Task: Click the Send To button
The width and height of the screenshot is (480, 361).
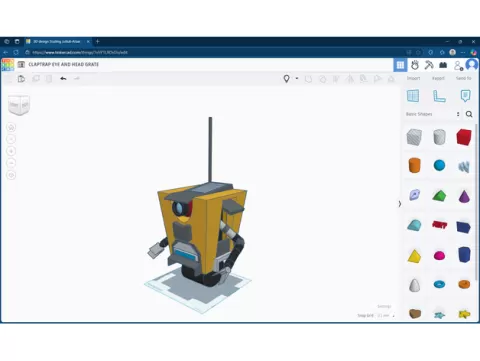Action: [463, 78]
